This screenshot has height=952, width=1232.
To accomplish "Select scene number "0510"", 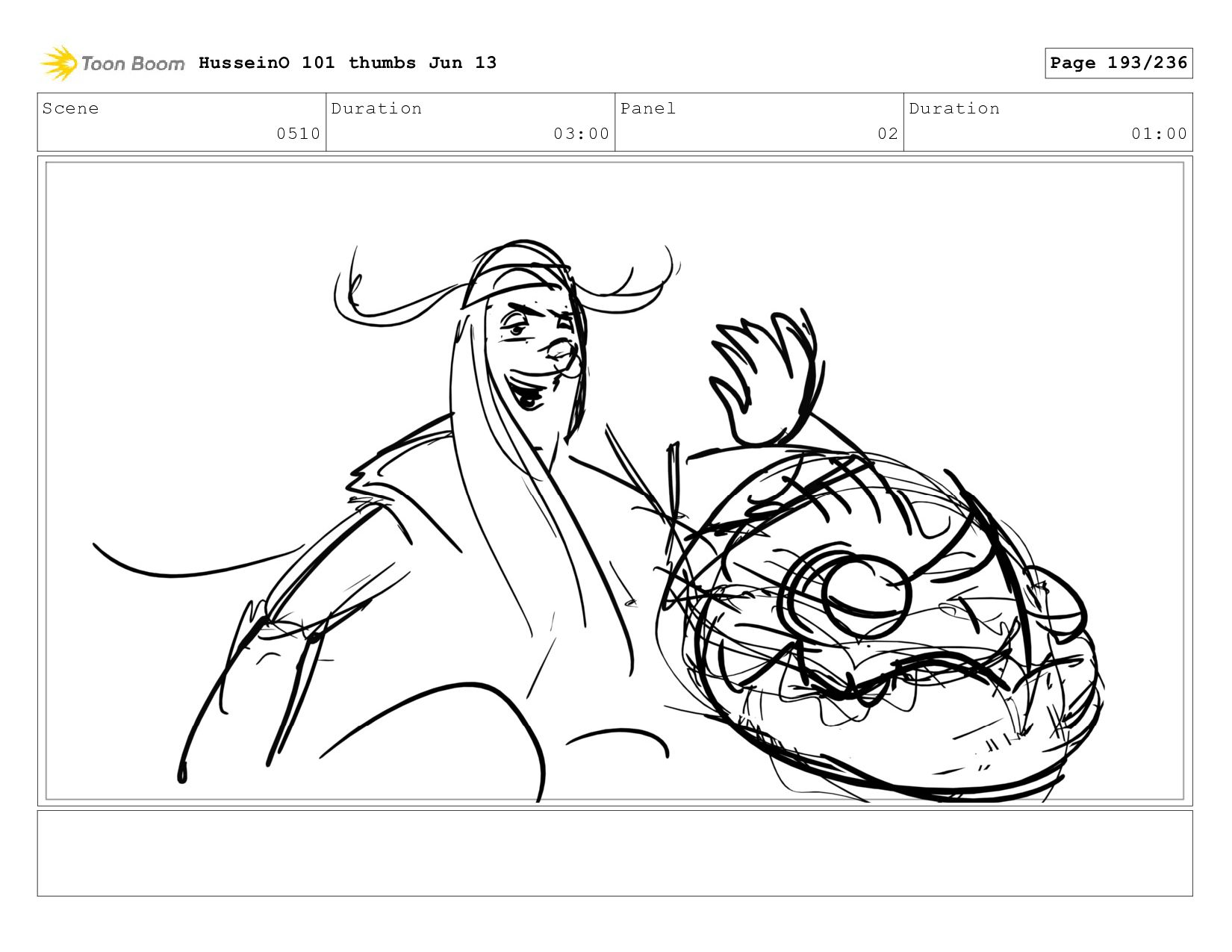I will click(298, 134).
